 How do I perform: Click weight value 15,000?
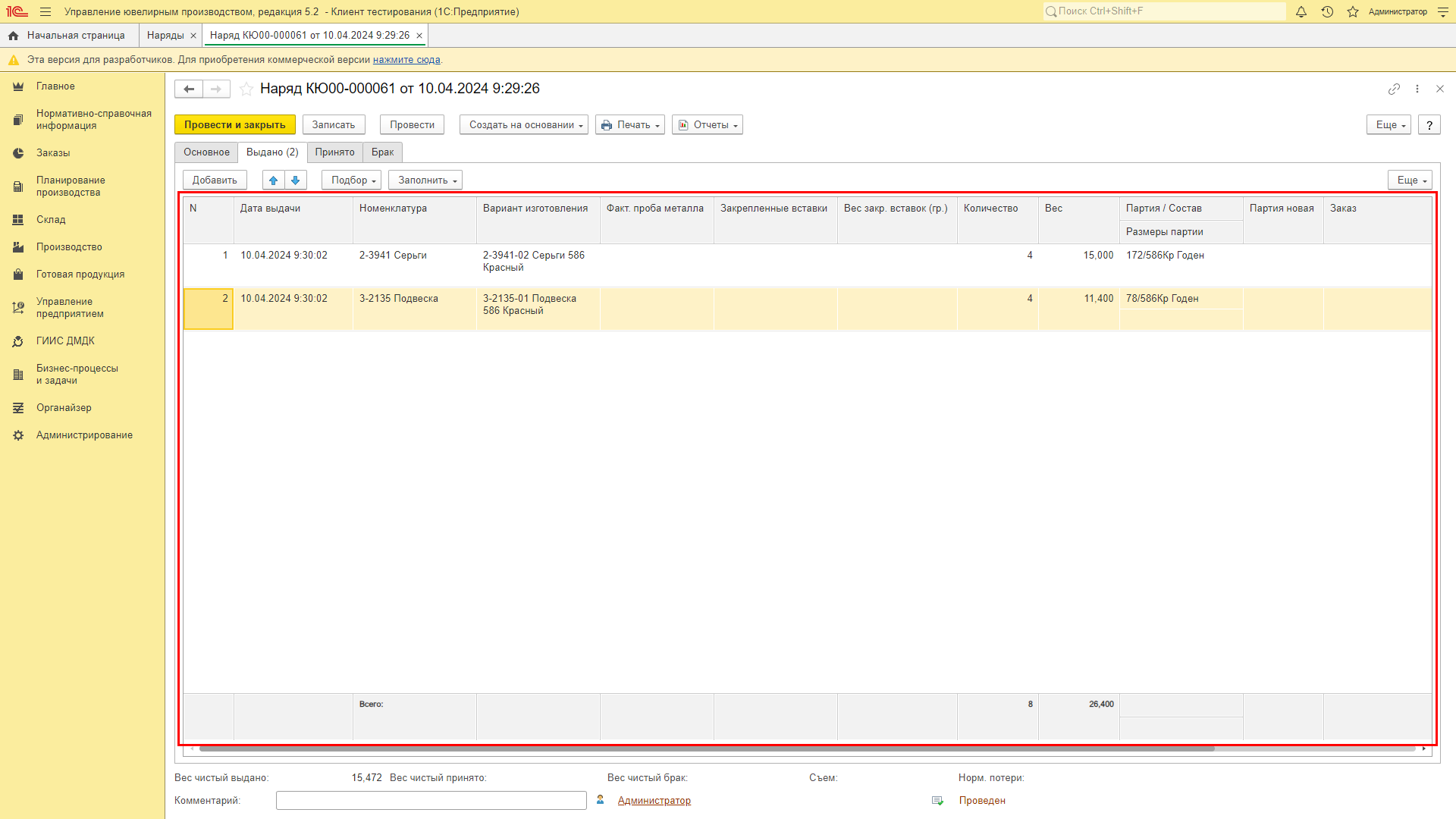pos(1079,265)
